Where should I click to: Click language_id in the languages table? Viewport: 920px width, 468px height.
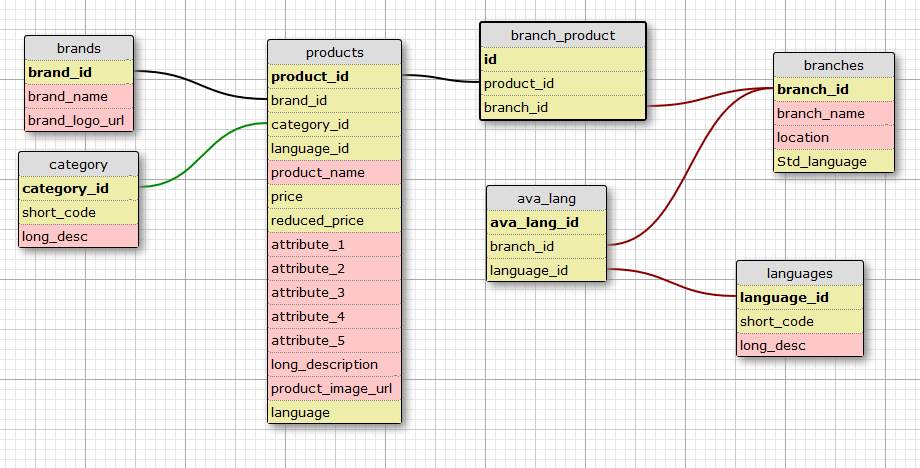[x=800, y=297]
